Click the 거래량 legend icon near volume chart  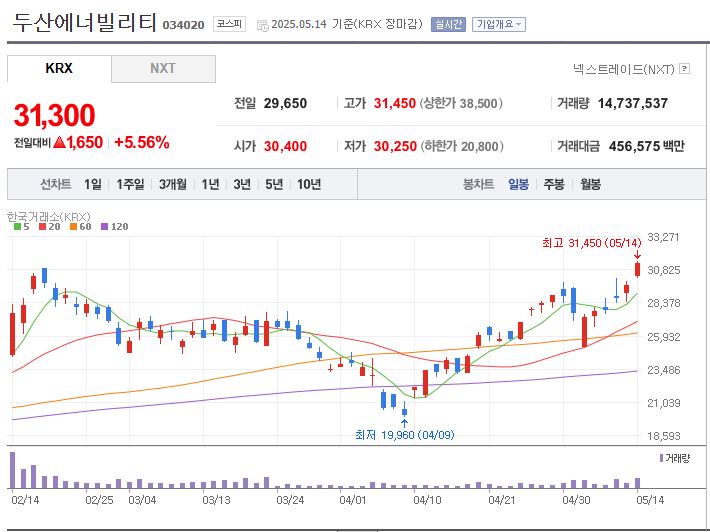662,457
